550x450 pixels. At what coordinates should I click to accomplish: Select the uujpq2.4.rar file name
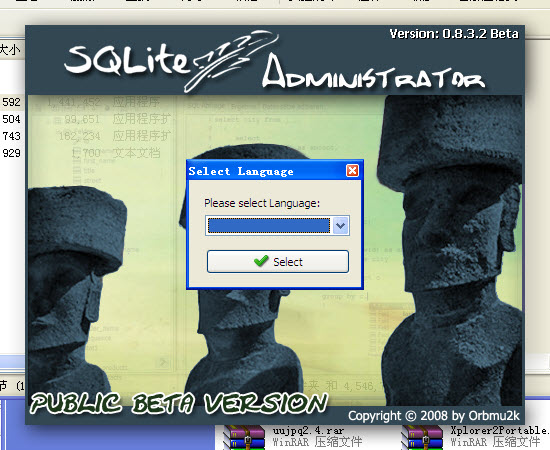tap(309, 430)
